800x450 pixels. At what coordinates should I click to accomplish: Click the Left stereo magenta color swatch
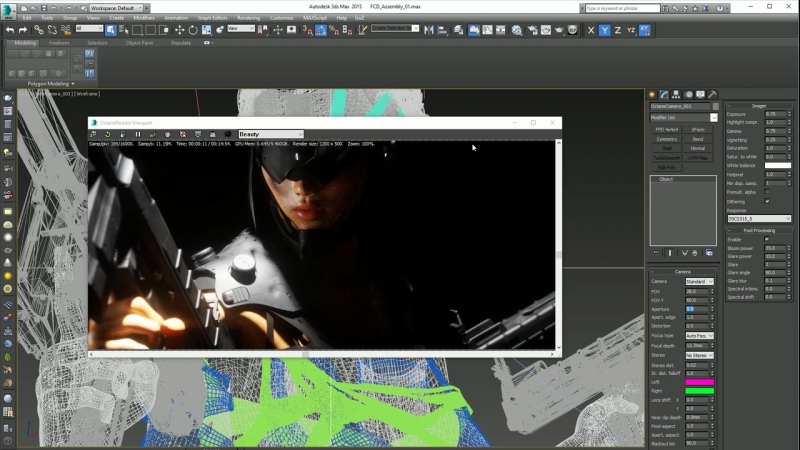[x=699, y=382]
